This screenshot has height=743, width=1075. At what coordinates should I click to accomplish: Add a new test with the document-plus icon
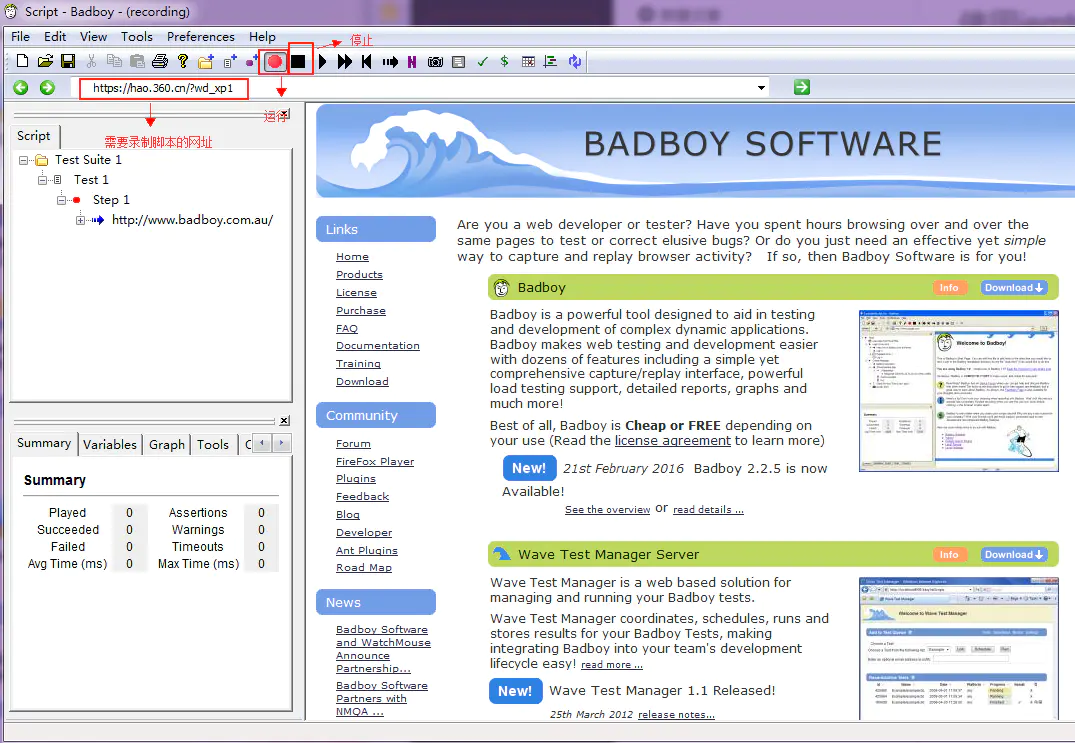pyautogui.click(x=230, y=62)
